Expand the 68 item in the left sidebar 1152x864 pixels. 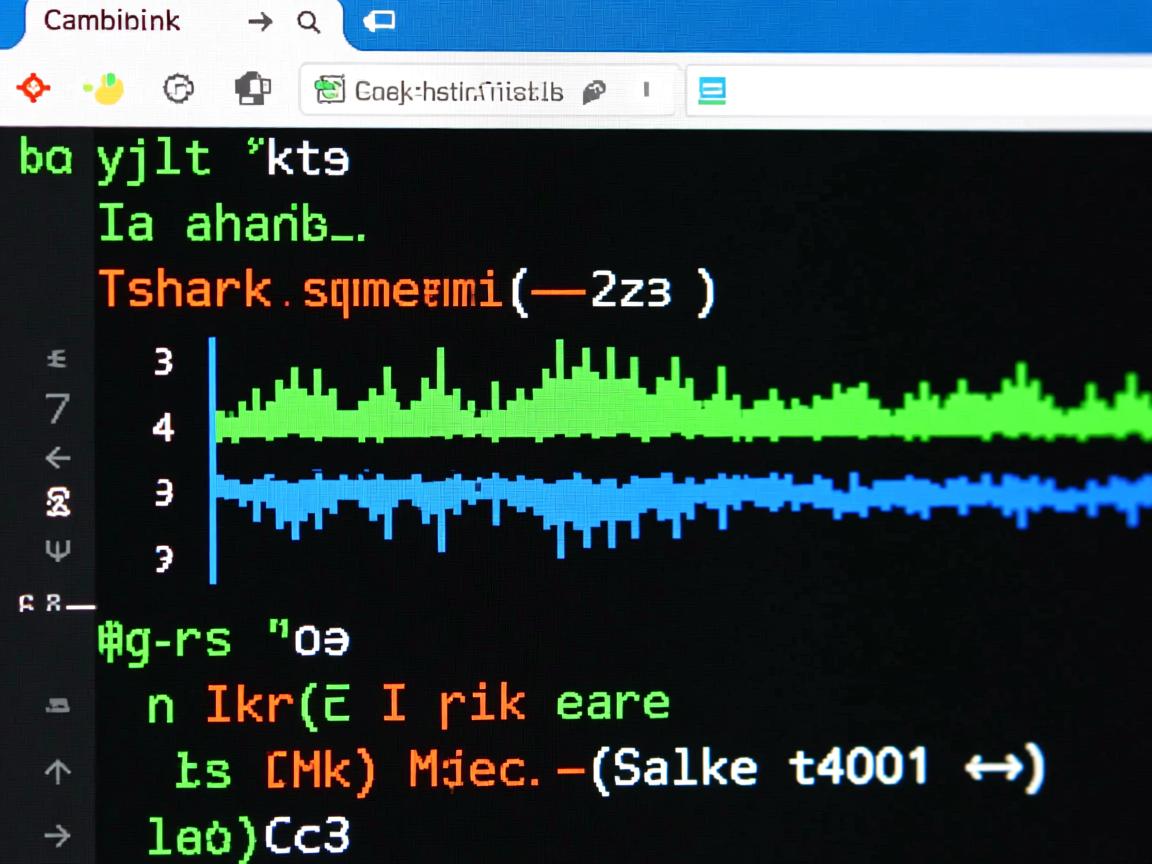coord(40,604)
